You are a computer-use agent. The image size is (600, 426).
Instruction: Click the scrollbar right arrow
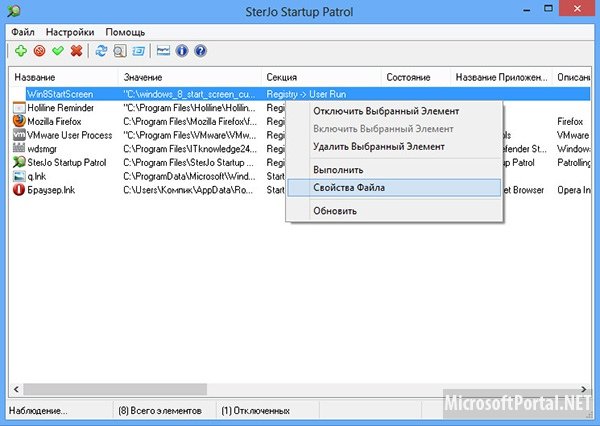pos(584,390)
